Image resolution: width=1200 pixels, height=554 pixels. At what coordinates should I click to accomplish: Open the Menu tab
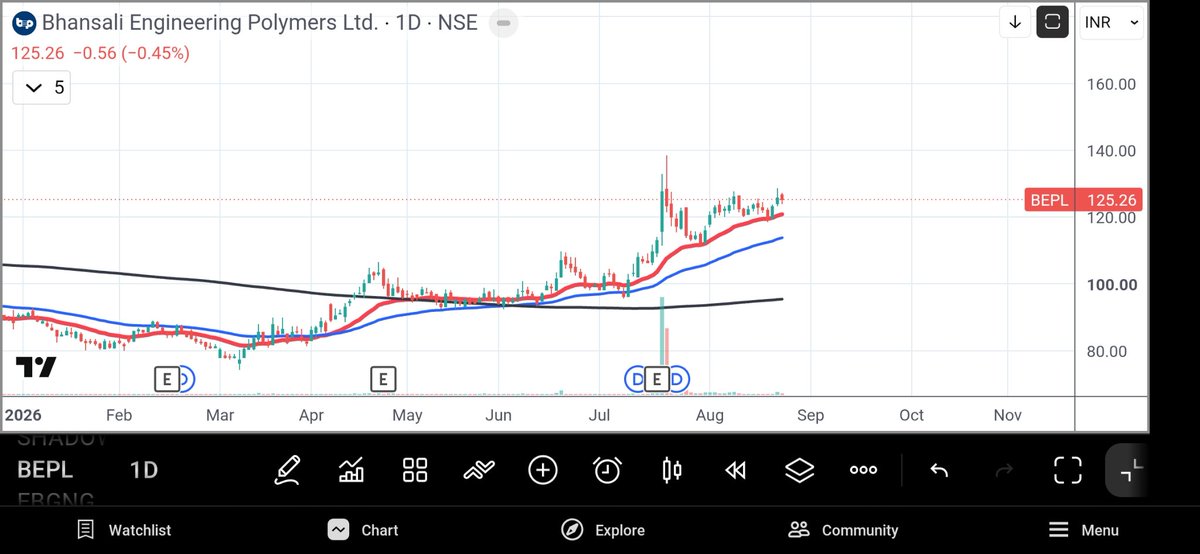(1083, 530)
